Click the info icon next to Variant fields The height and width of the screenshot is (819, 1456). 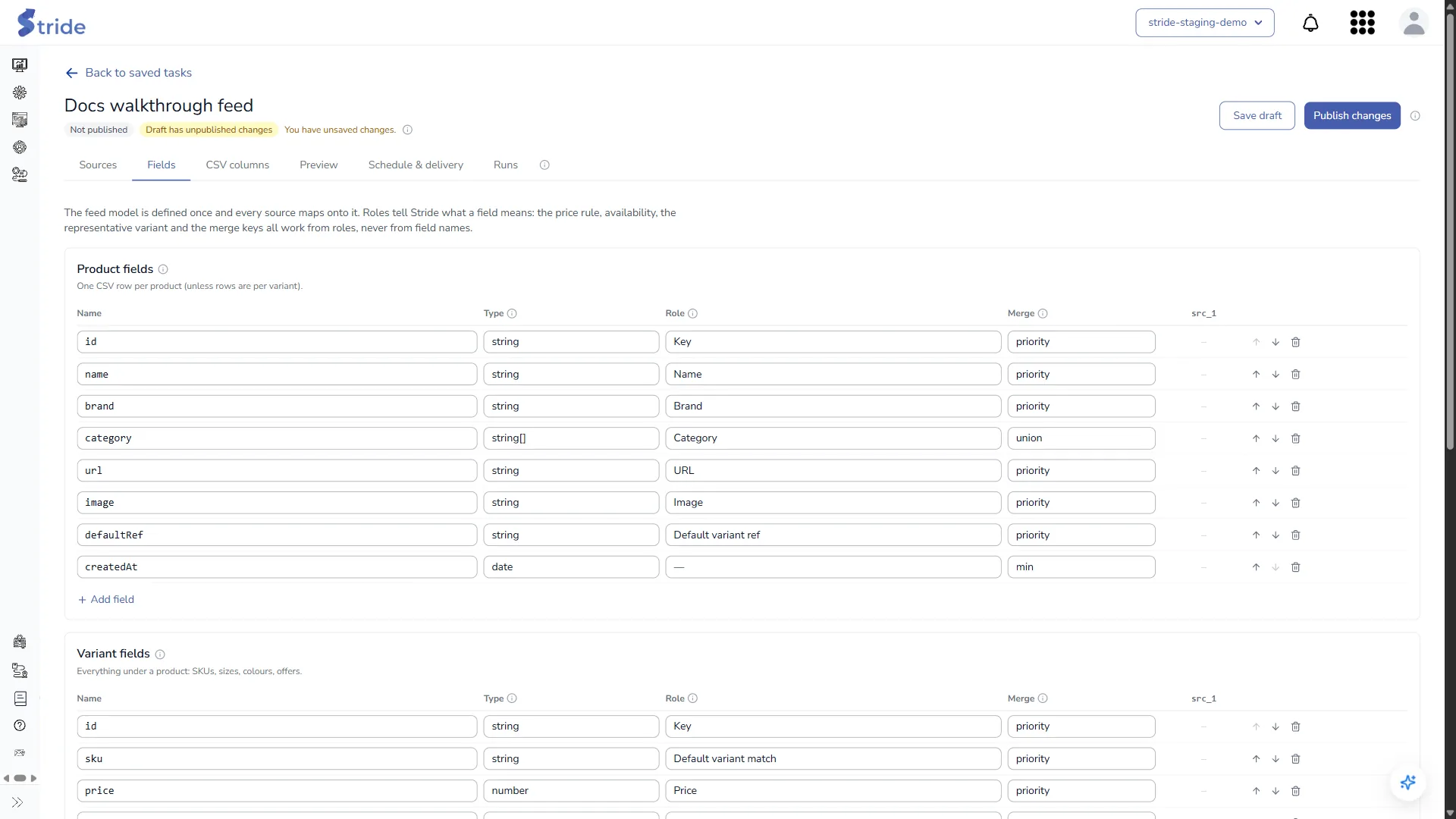click(160, 654)
